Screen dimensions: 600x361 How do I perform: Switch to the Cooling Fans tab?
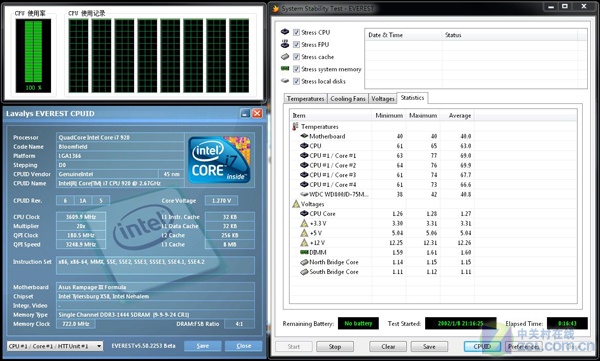[347, 99]
